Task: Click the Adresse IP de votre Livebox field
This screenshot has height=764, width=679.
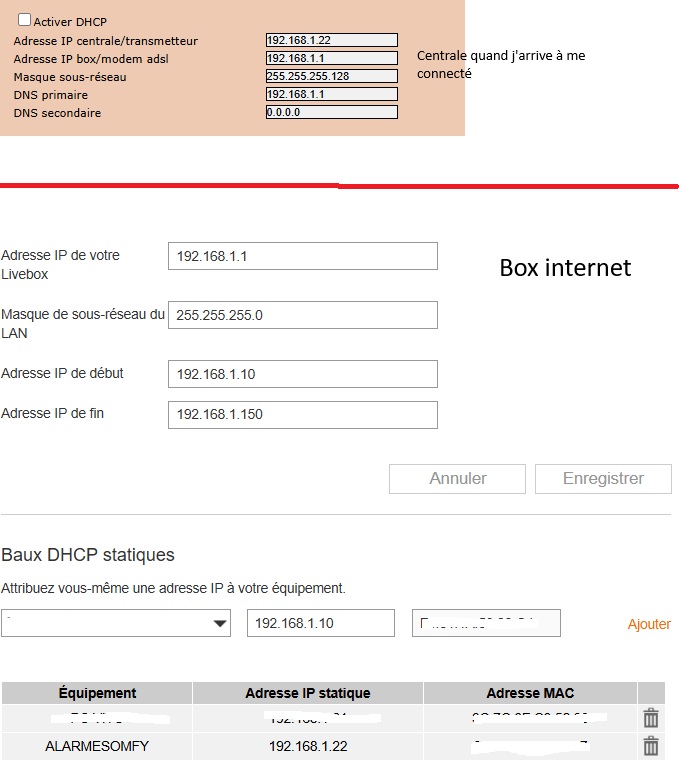Action: pyautogui.click(x=303, y=256)
